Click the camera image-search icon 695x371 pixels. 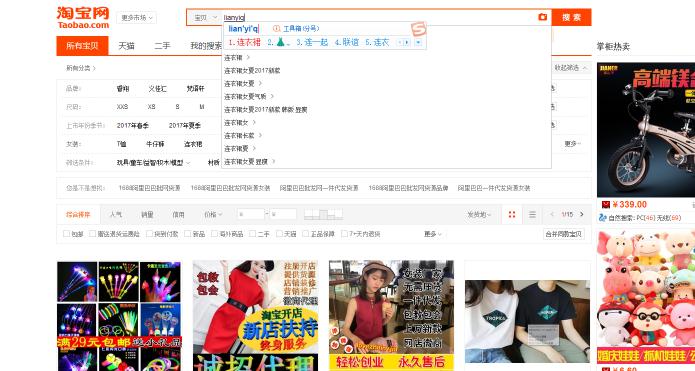[x=542, y=17]
